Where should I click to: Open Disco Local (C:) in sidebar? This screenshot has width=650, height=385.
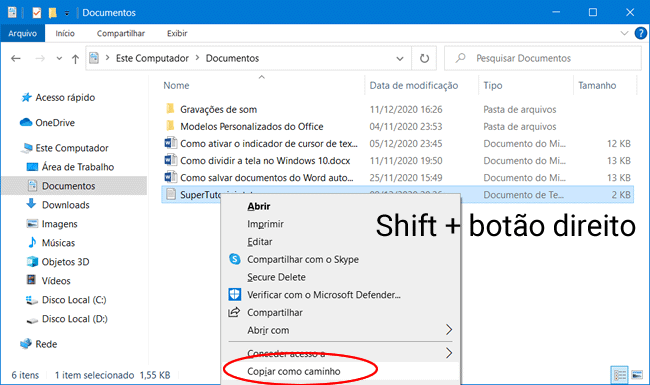(74, 300)
